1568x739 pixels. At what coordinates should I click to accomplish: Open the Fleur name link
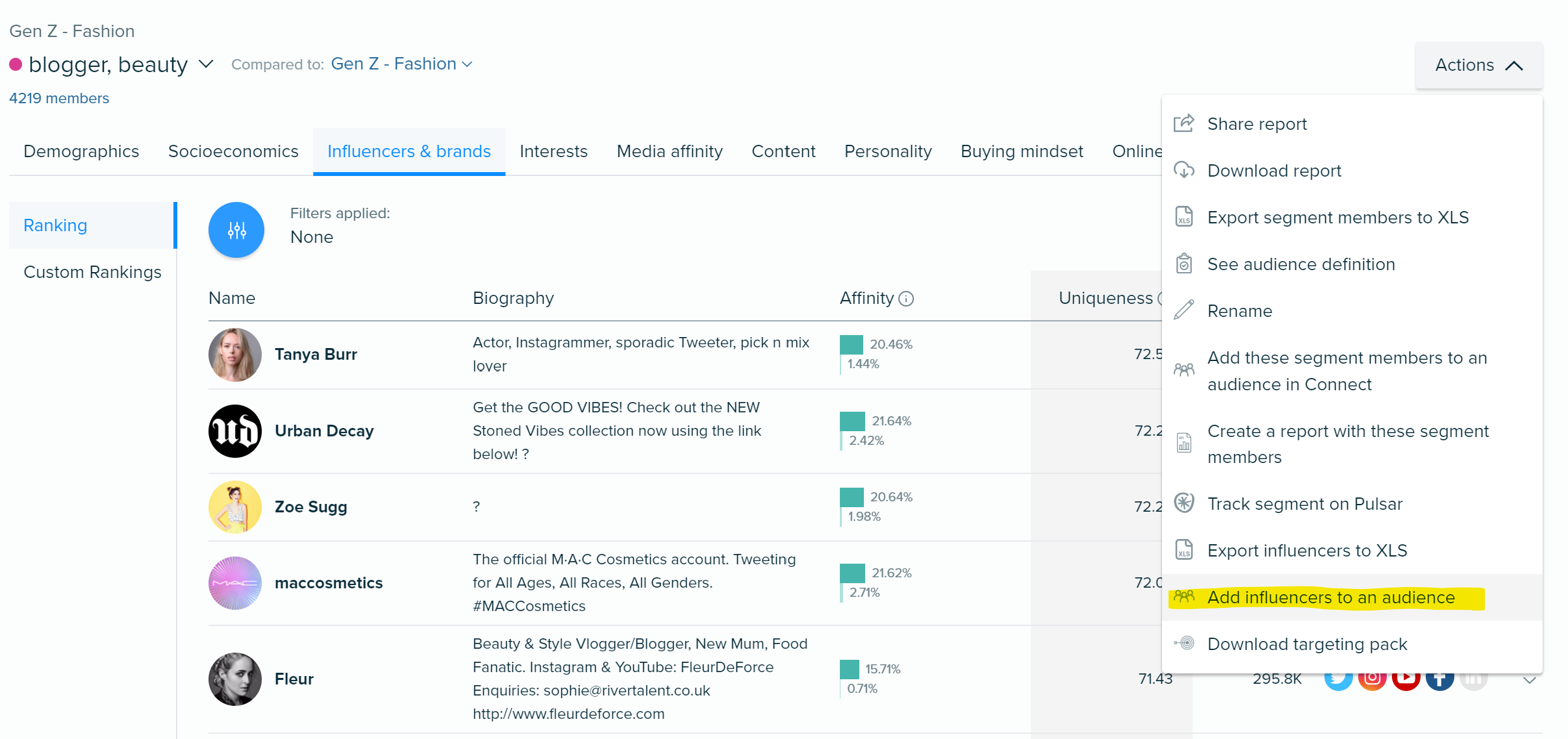tap(294, 679)
